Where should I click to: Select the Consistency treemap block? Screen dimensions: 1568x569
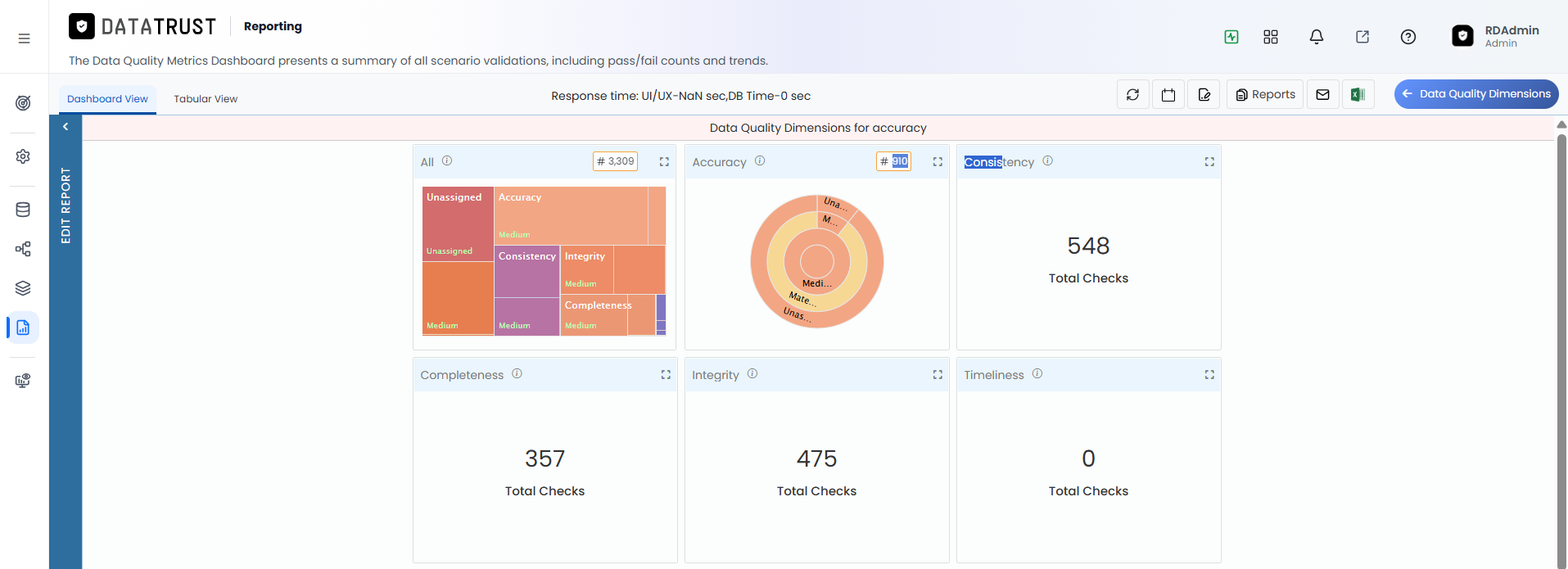(526, 271)
